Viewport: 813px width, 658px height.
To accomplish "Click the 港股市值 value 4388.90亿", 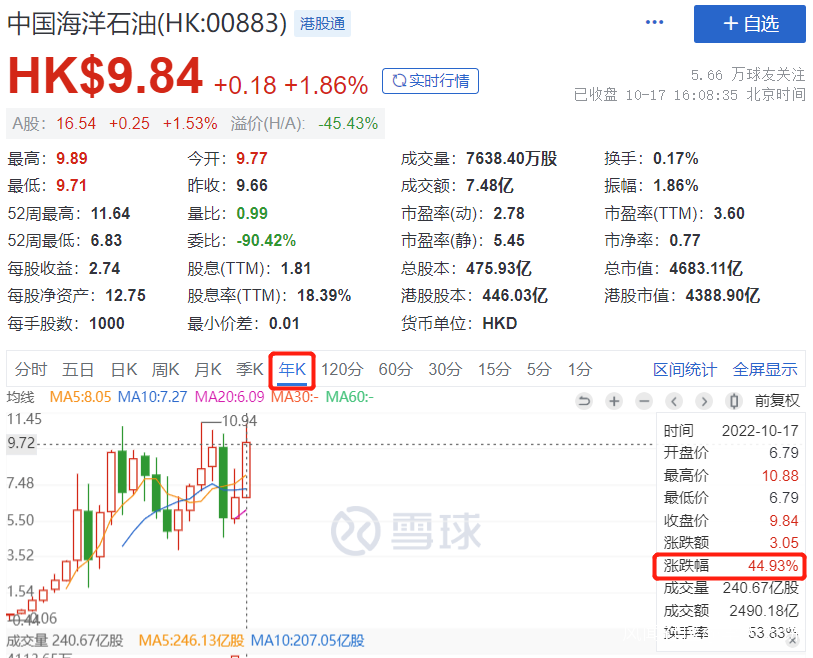I will point(722,296).
